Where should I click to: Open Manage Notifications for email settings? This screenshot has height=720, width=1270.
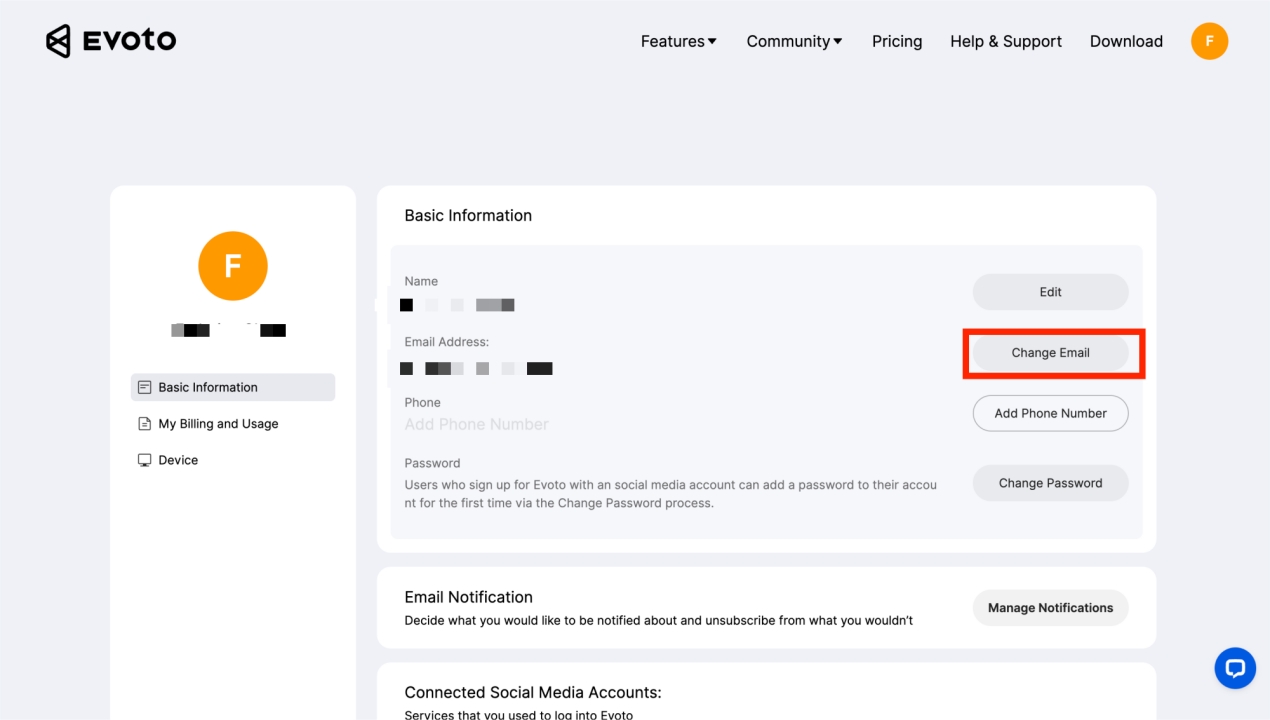(1050, 608)
